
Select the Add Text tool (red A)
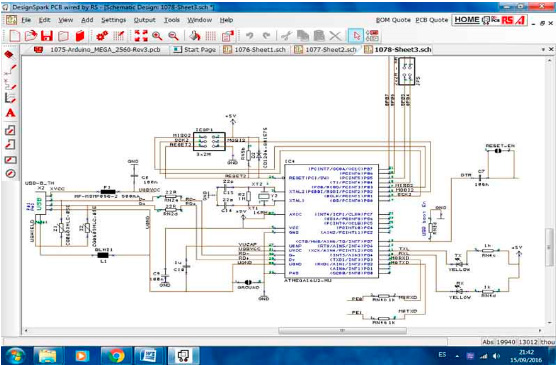(x=10, y=113)
